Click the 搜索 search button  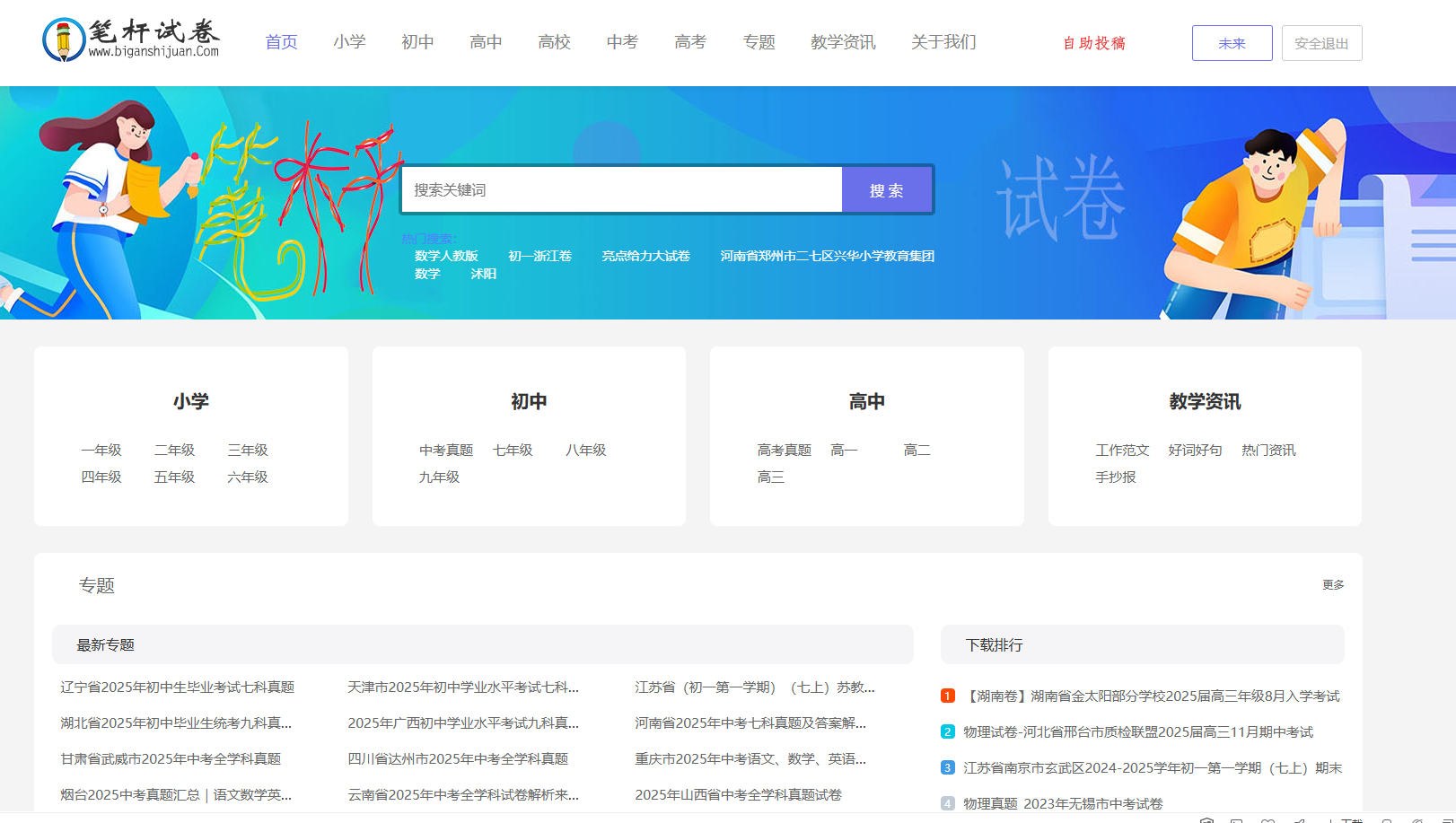pyautogui.click(x=887, y=189)
